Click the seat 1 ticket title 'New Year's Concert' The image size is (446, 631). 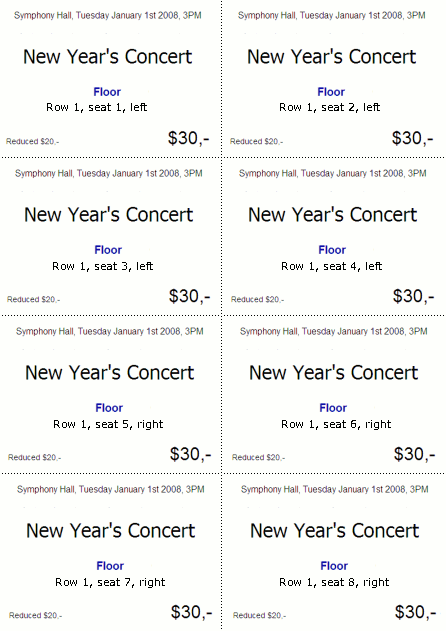(107, 56)
